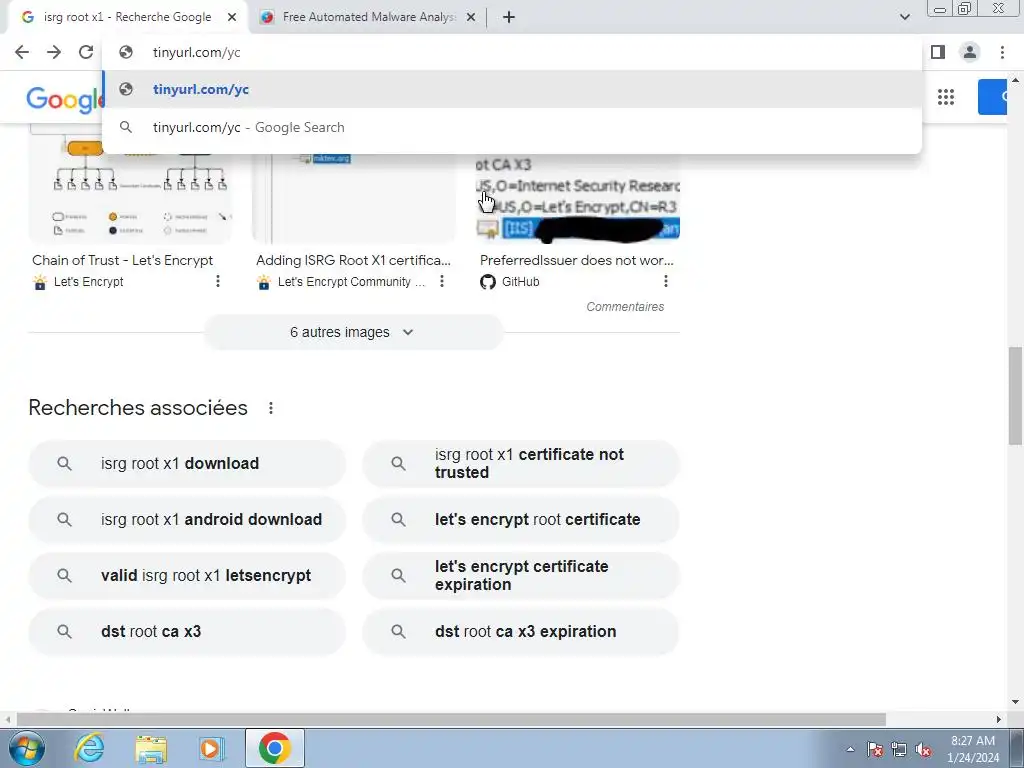Click the network tray icon

pos(899,749)
